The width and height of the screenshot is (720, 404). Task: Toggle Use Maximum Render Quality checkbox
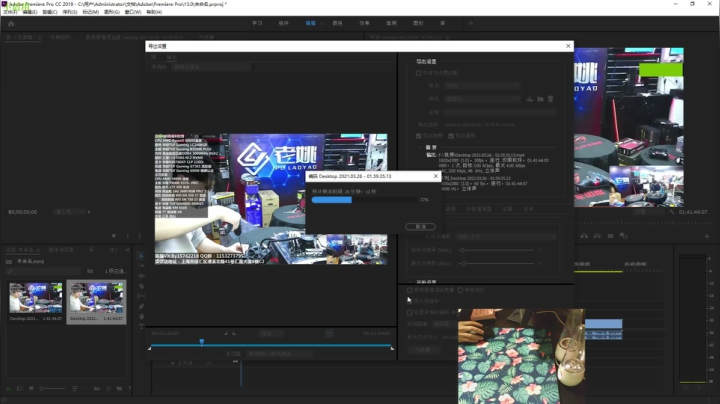coord(410,290)
